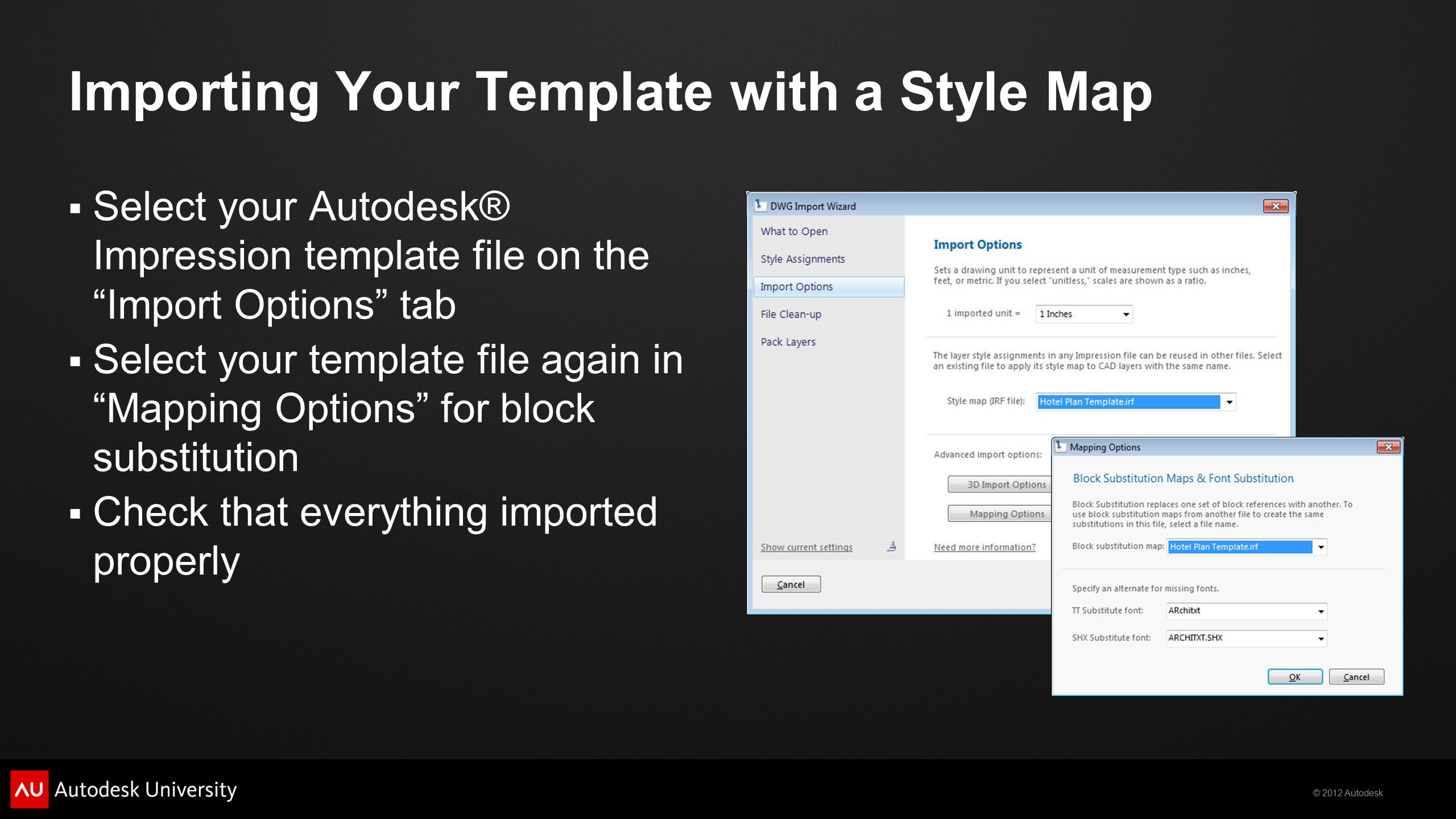1456x819 pixels.
Task: Expand the TT Substitute font dropdown
Action: click(x=1321, y=611)
